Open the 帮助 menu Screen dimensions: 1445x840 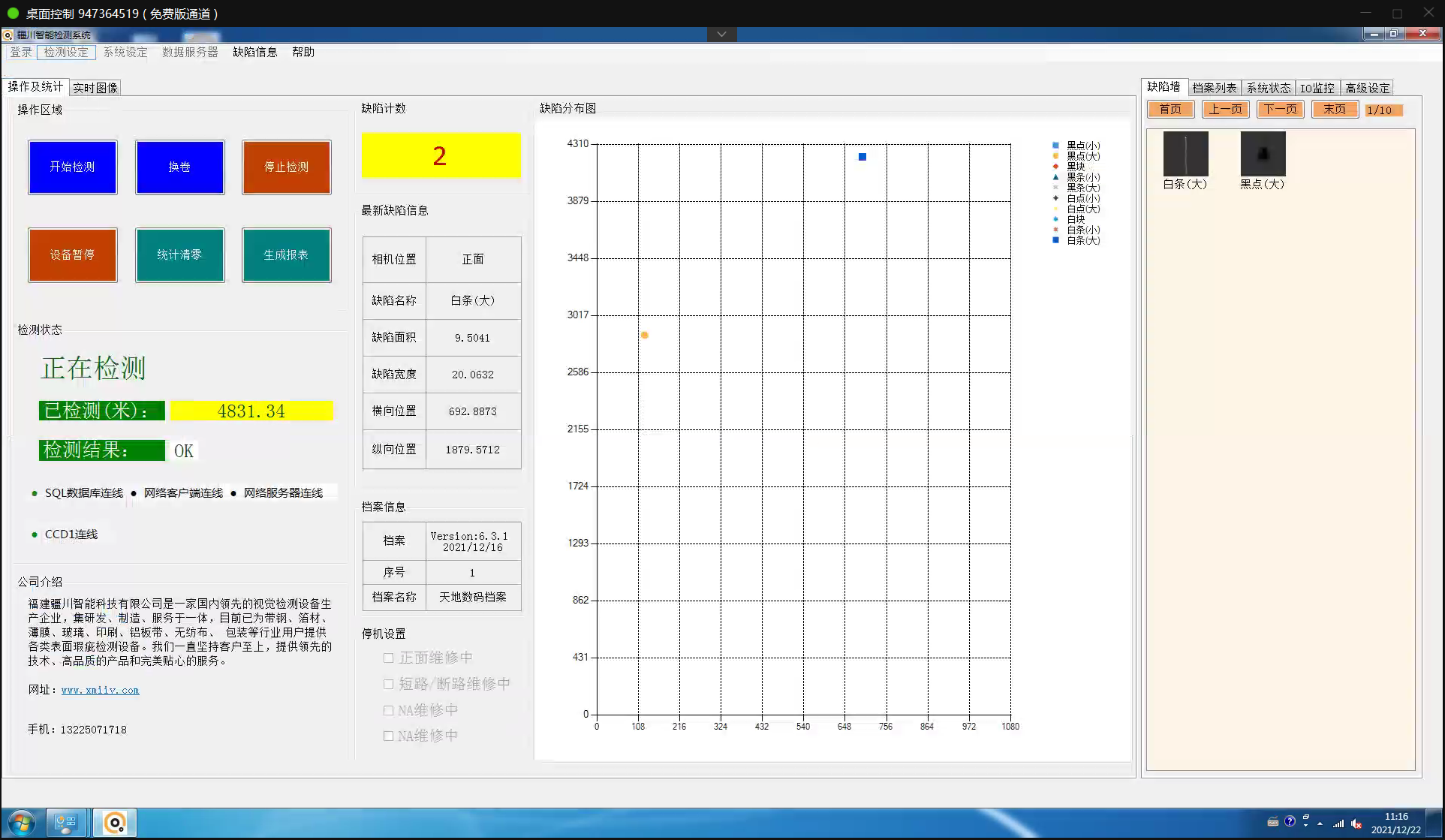coord(303,52)
